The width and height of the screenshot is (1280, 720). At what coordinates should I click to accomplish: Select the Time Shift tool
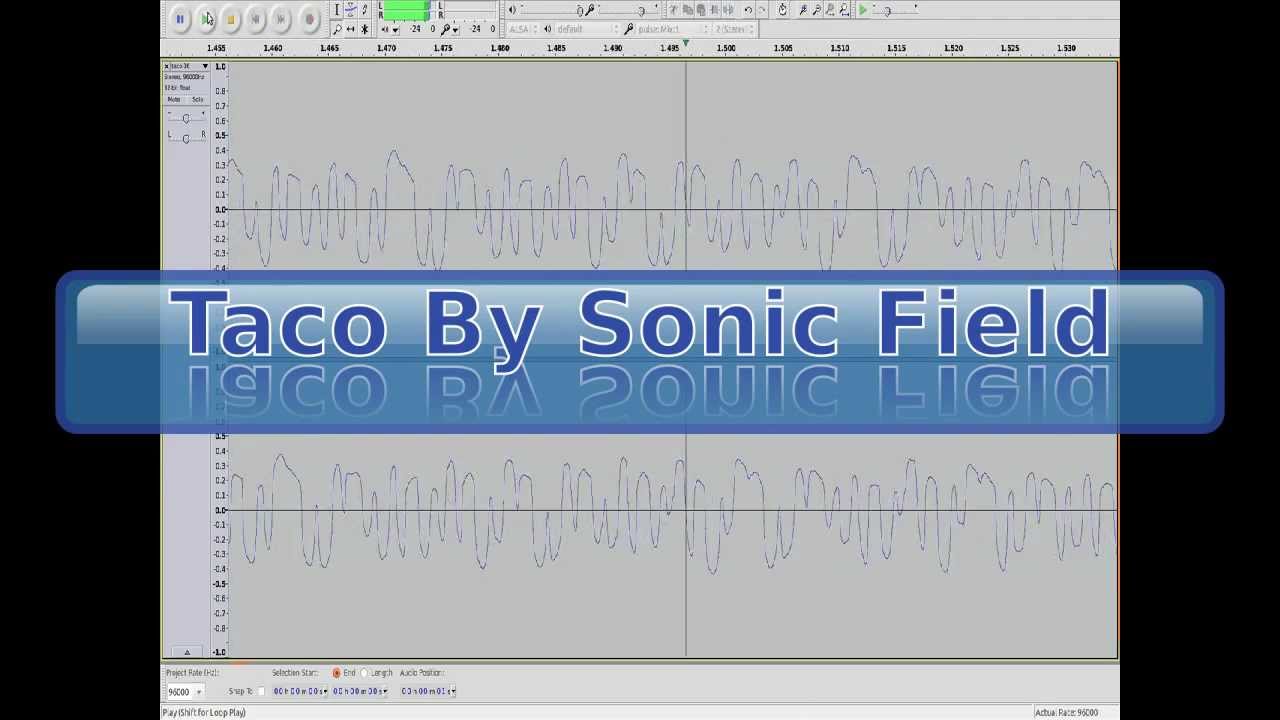pos(350,29)
